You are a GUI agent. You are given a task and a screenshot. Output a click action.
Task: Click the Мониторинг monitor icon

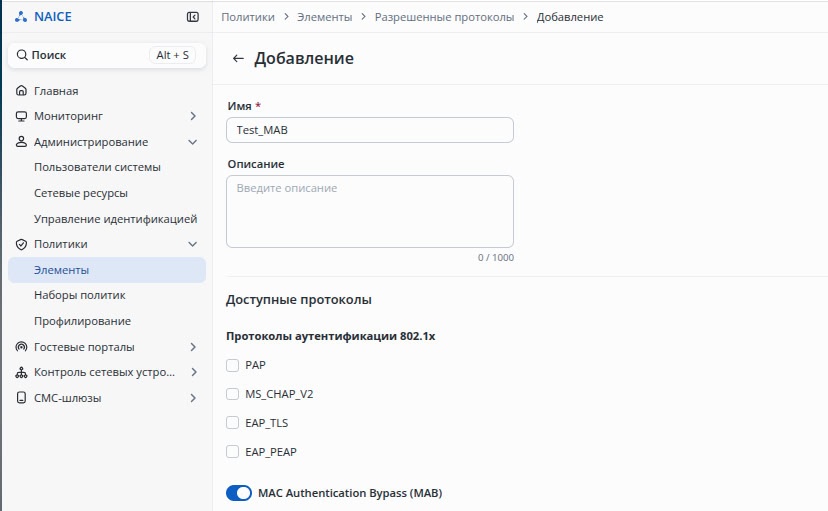(x=22, y=116)
